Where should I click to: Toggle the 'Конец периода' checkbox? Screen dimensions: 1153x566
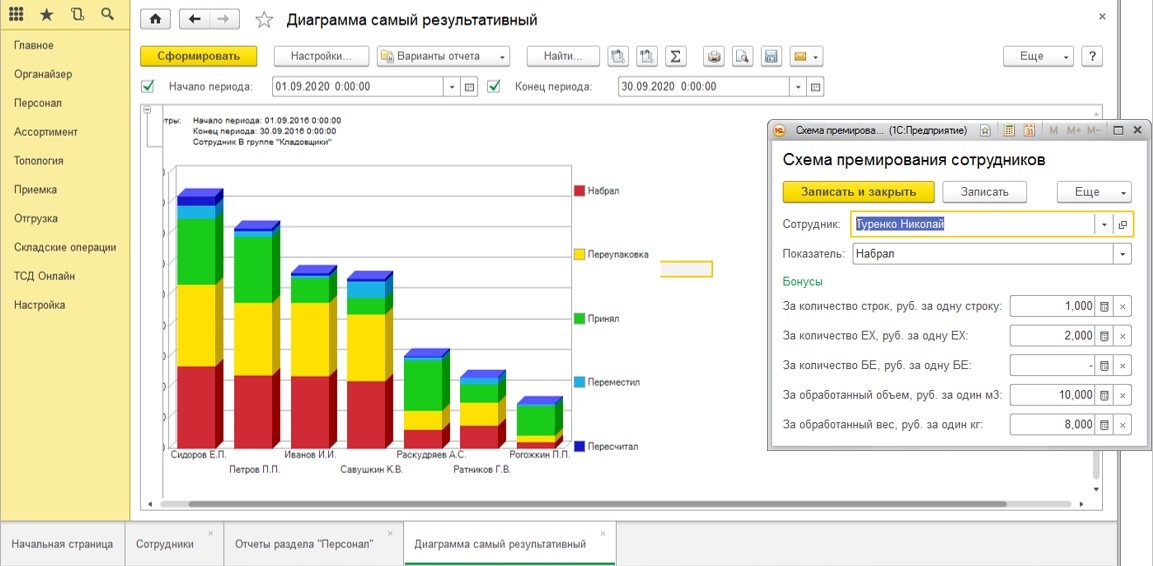pyautogui.click(x=494, y=86)
